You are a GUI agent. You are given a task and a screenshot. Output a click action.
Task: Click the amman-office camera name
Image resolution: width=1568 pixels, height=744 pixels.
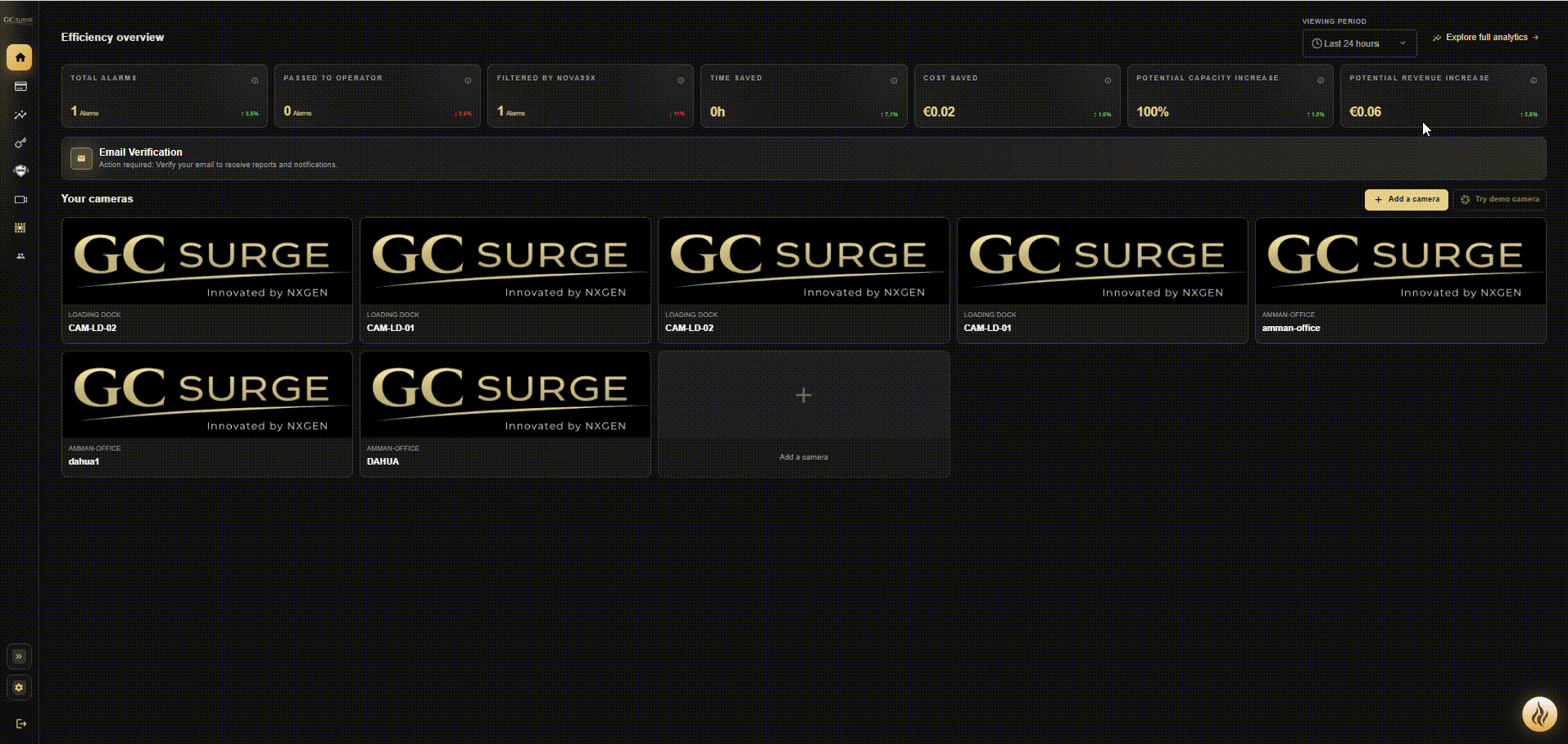[x=1291, y=328]
